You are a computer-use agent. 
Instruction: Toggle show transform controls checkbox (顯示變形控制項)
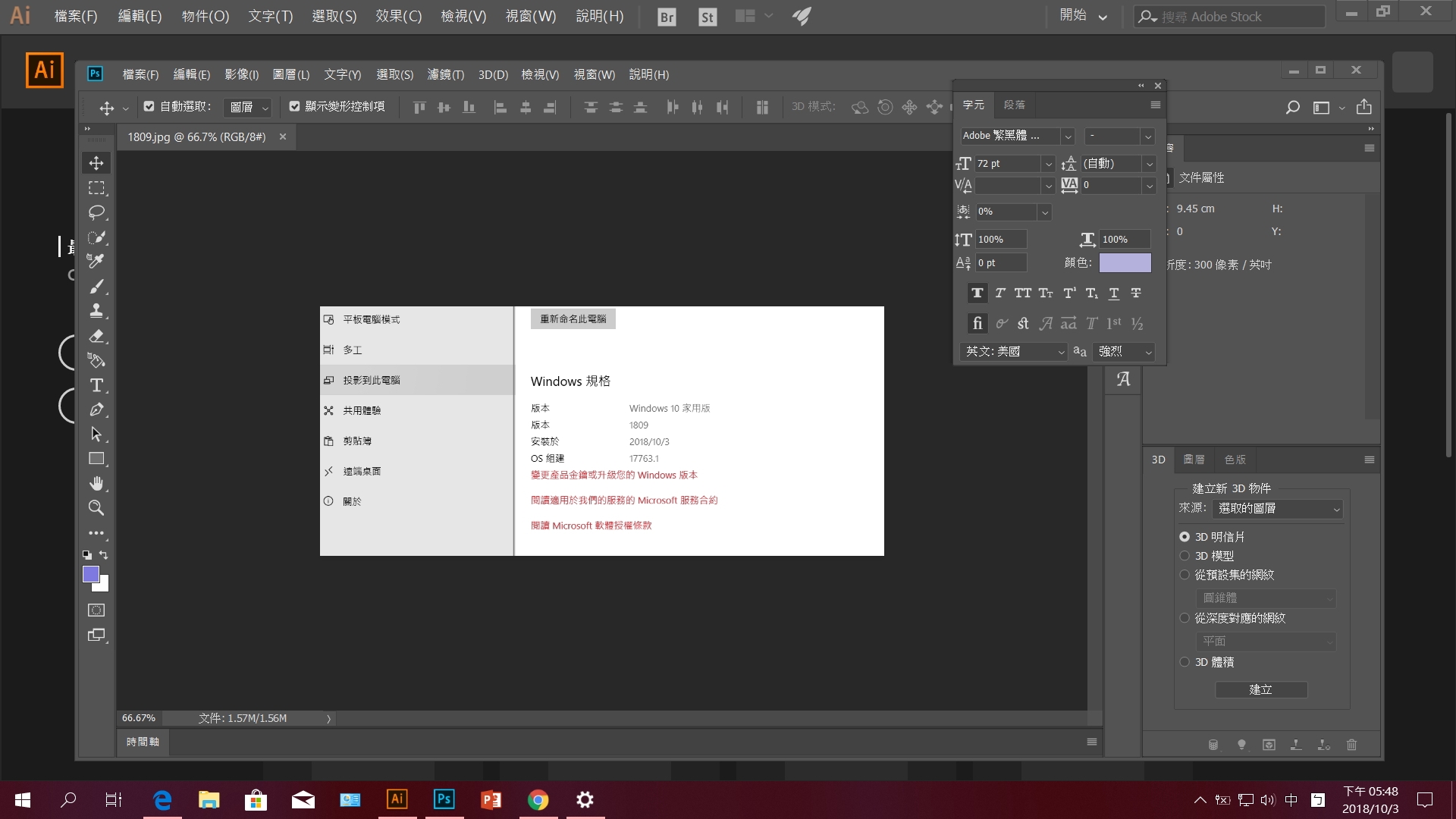tap(294, 106)
